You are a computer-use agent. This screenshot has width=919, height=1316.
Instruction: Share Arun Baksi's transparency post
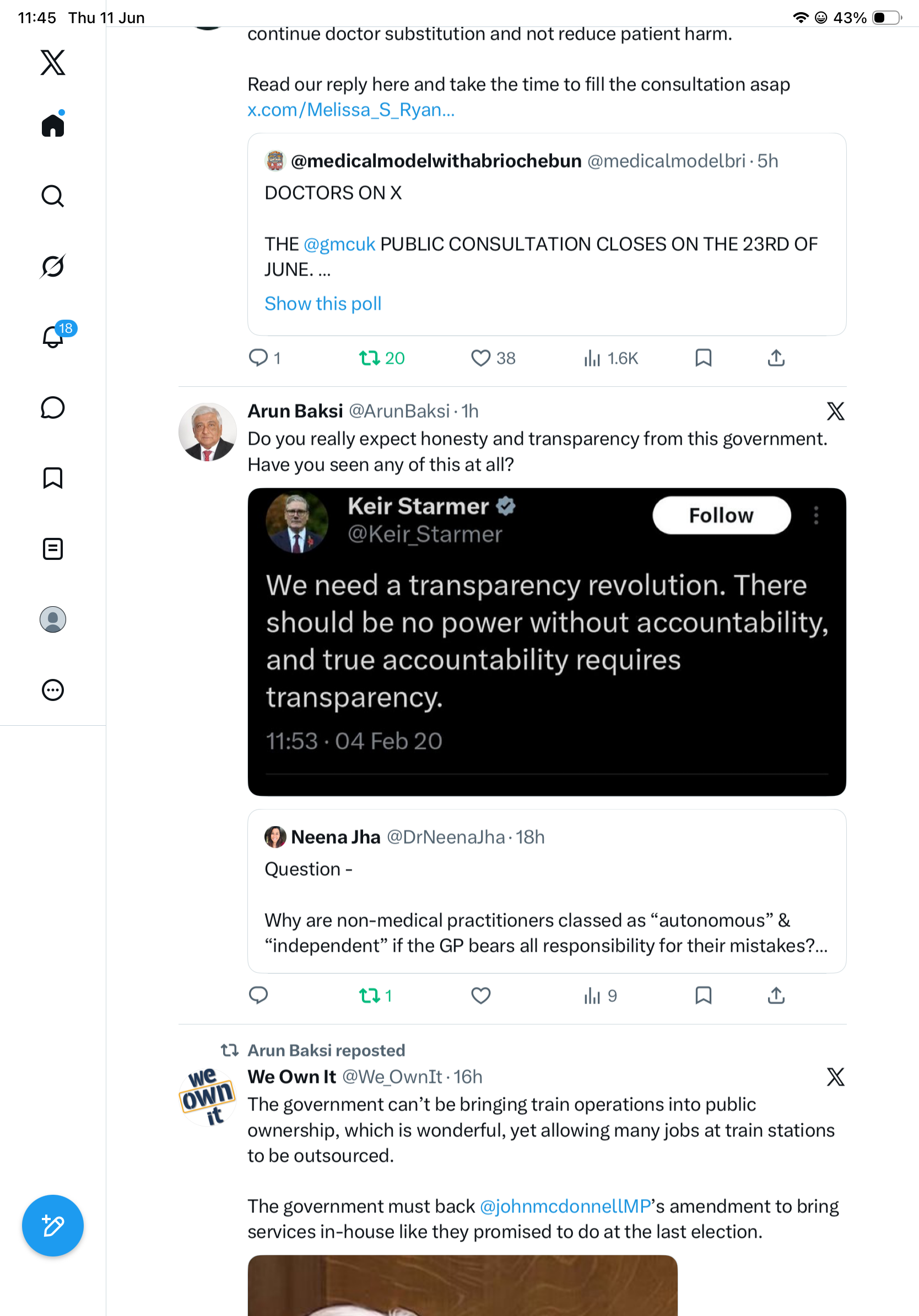click(x=776, y=996)
